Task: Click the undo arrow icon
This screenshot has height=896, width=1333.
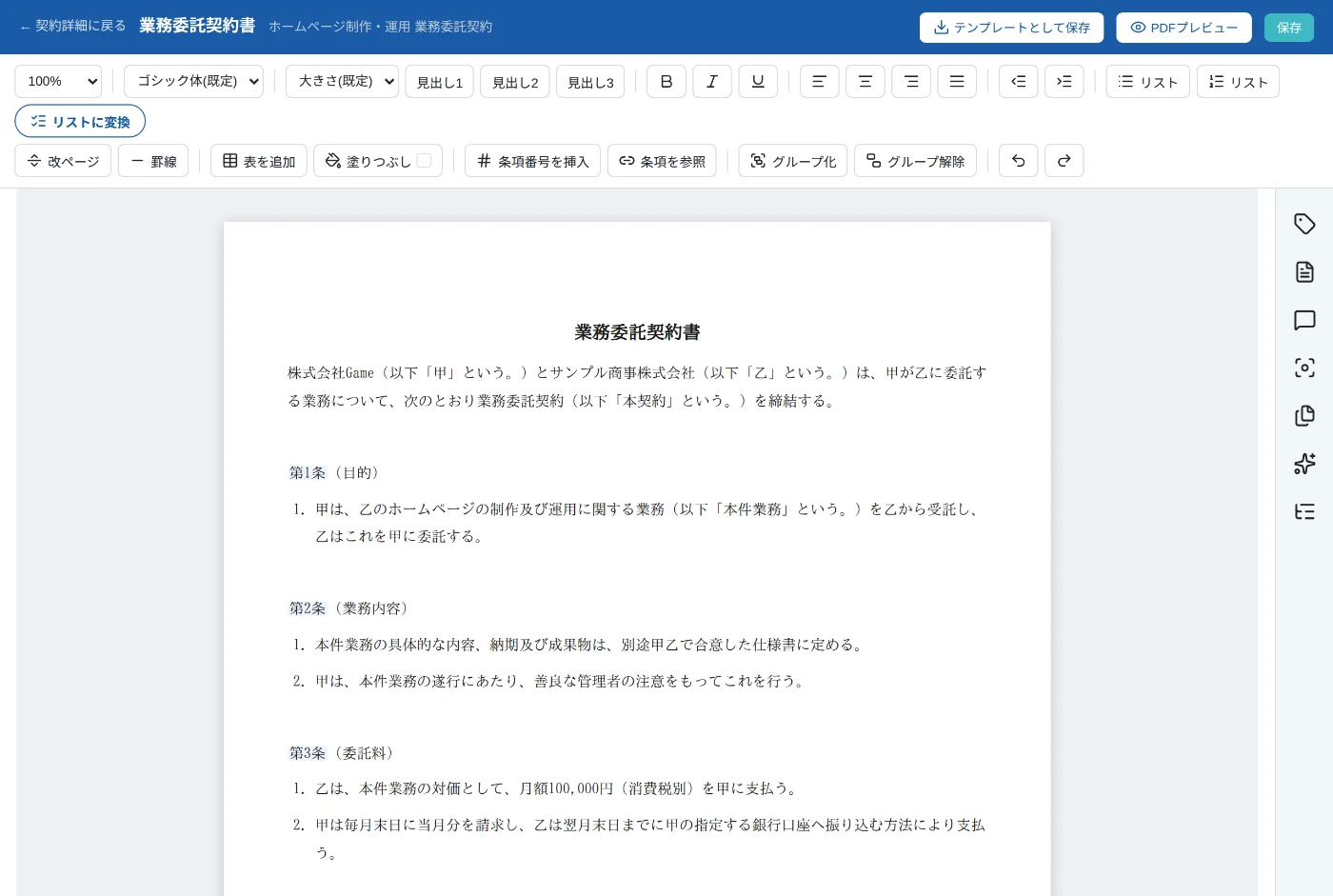Action: click(1019, 161)
